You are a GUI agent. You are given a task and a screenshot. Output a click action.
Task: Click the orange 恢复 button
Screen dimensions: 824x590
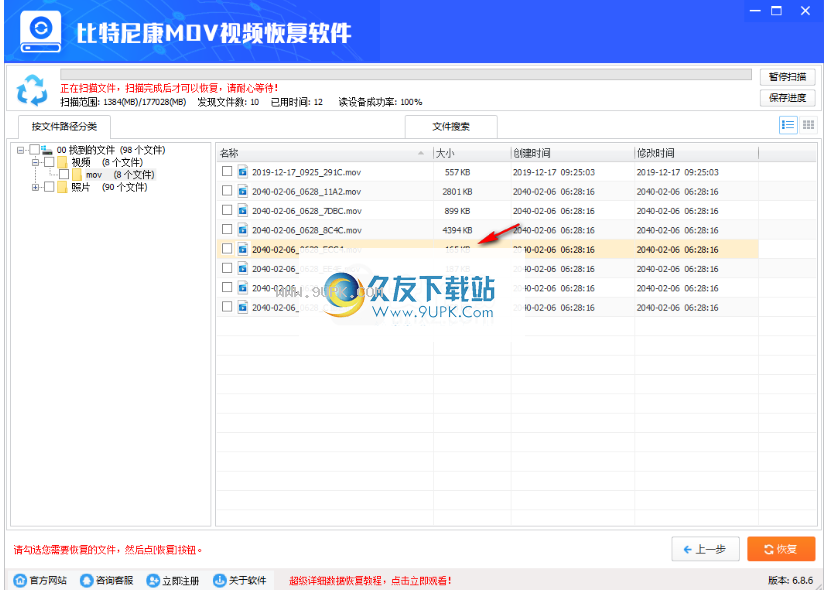point(781,549)
